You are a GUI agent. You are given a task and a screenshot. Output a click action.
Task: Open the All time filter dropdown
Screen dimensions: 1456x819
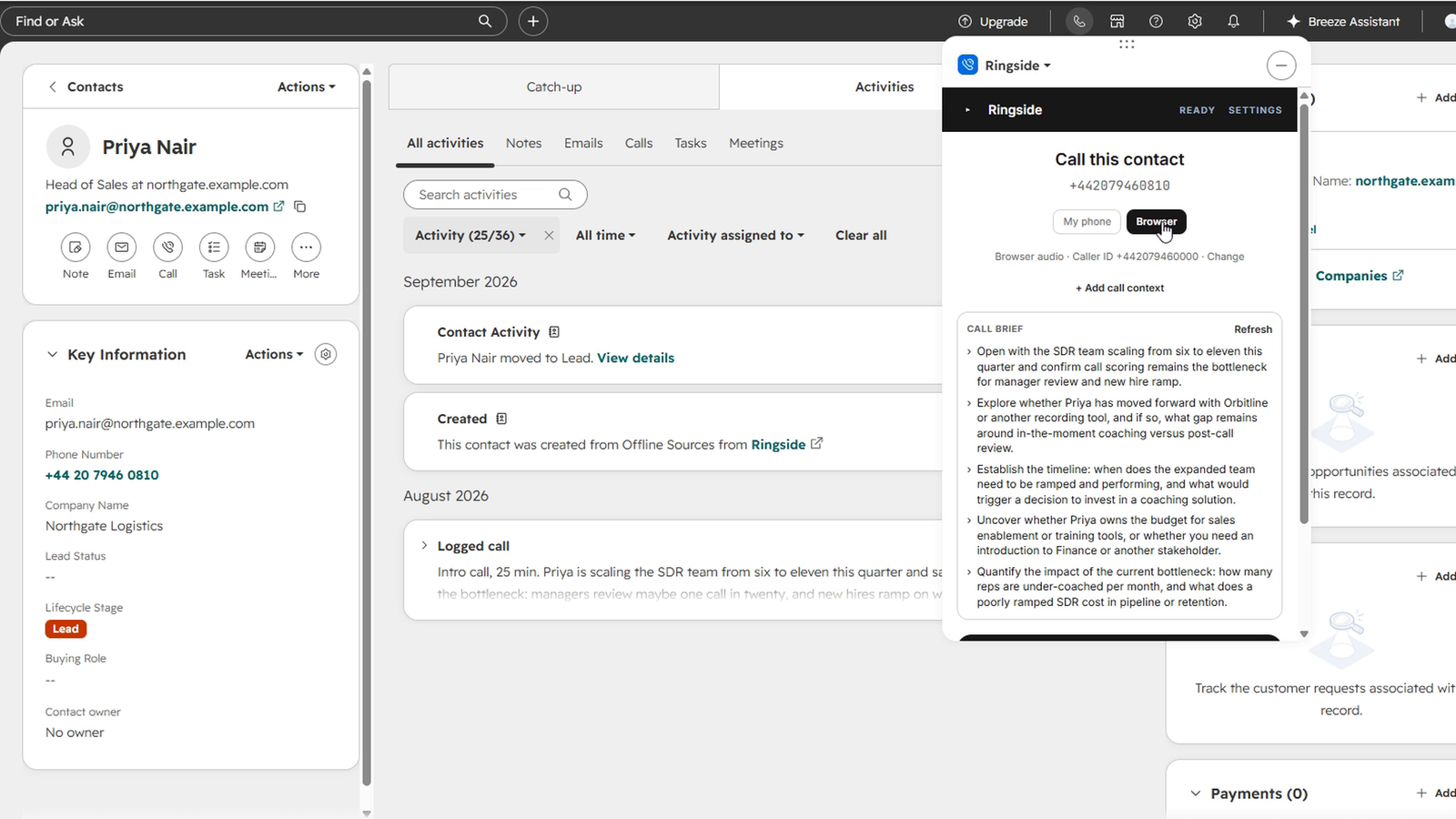(605, 235)
